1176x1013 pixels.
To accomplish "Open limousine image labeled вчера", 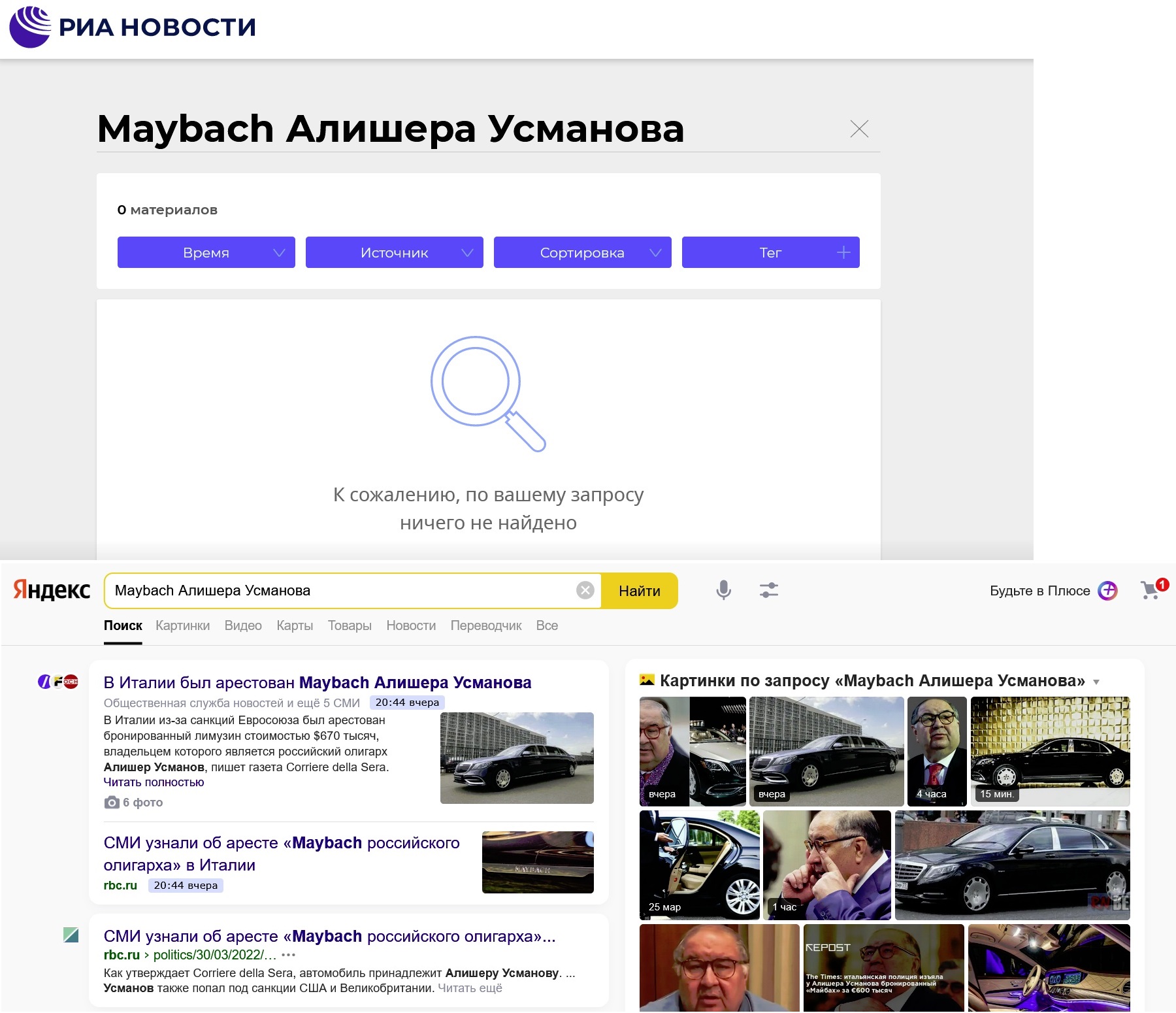I will tap(826, 751).
